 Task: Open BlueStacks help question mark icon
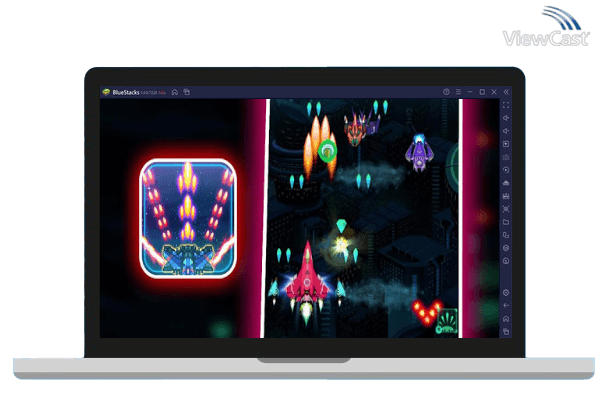pos(446,92)
